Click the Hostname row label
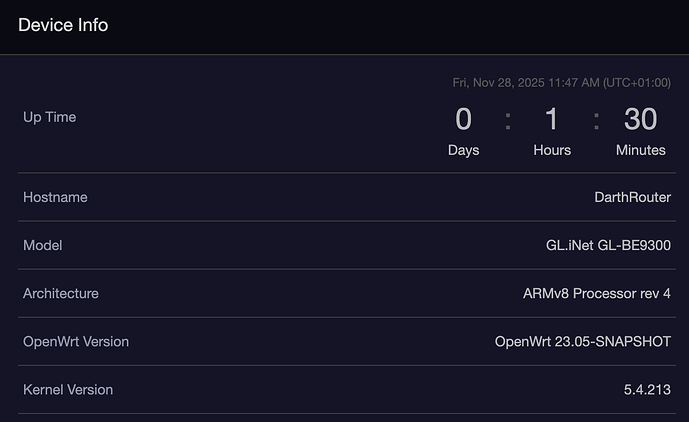Image resolution: width=689 pixels, height=422 pixels. click(55, 197)
